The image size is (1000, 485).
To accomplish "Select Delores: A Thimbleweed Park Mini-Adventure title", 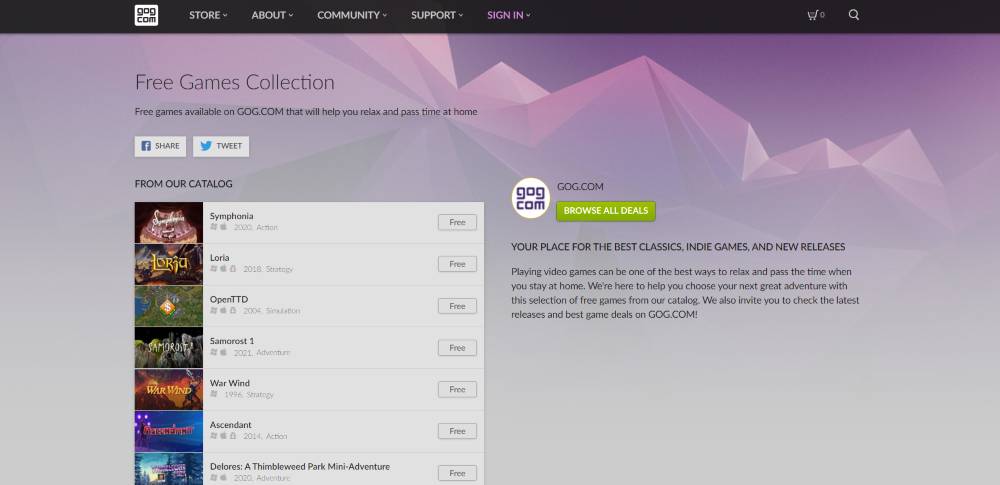I will coord(300,466).
